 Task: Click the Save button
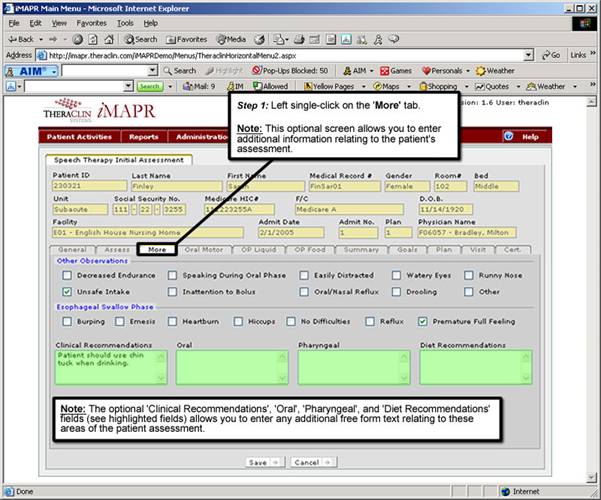(x=265, y=462)
